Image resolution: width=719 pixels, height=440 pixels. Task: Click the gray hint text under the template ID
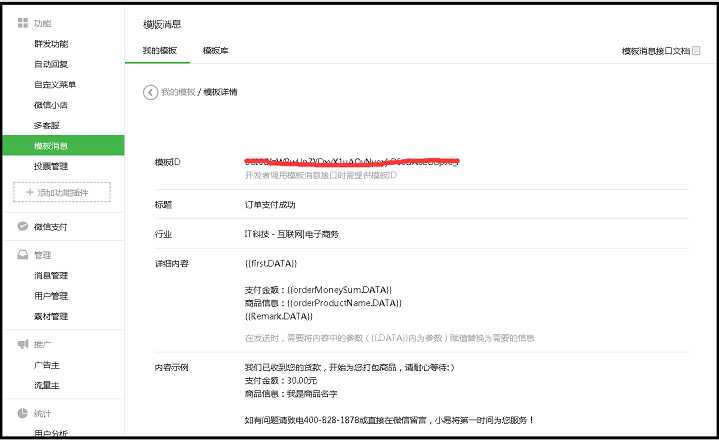pyautogui.click(x=321, y=175)
